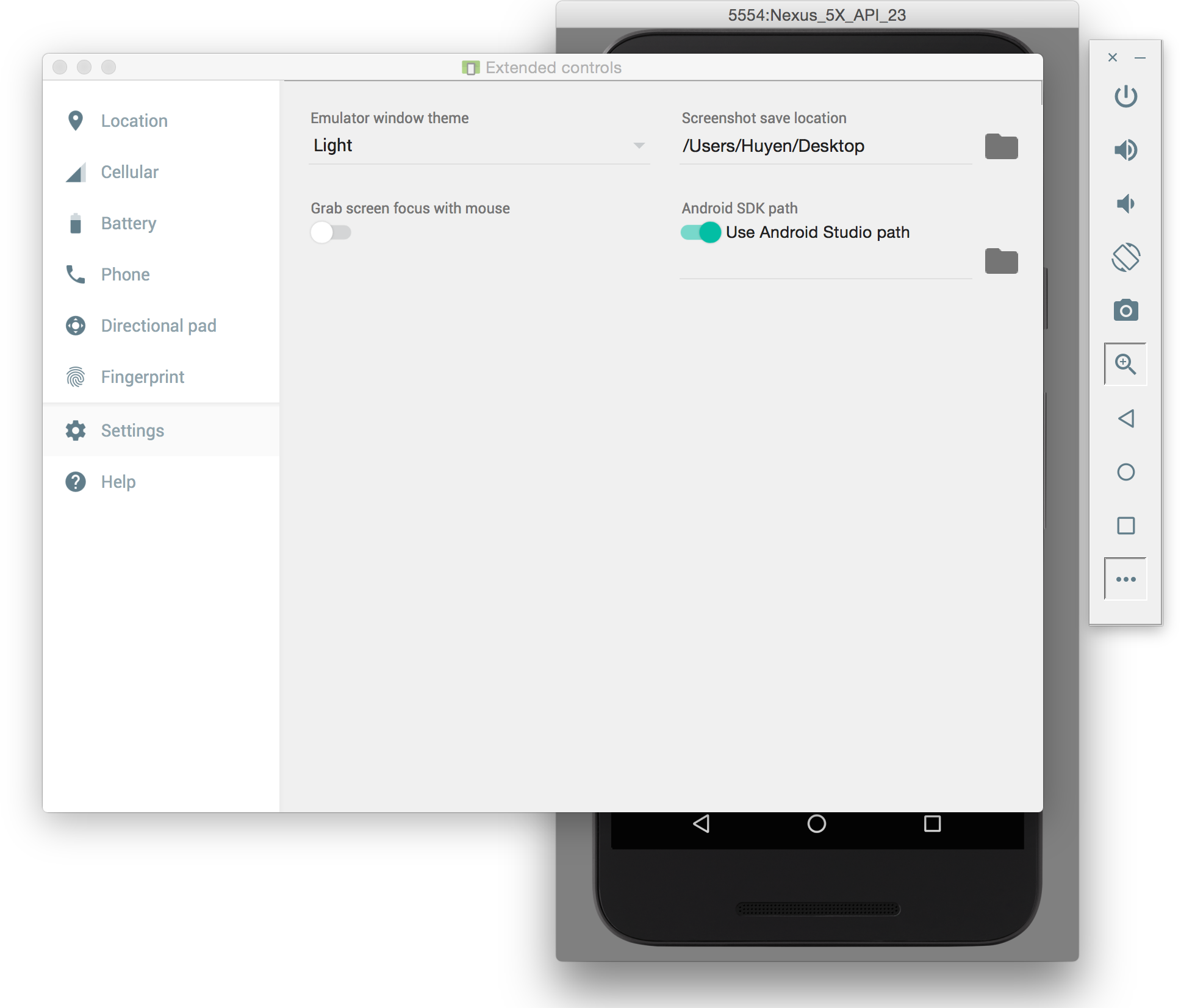Click the screenshot capture icon
This screenshot has height=1008, width=1181.
(x=1125, y=310)
